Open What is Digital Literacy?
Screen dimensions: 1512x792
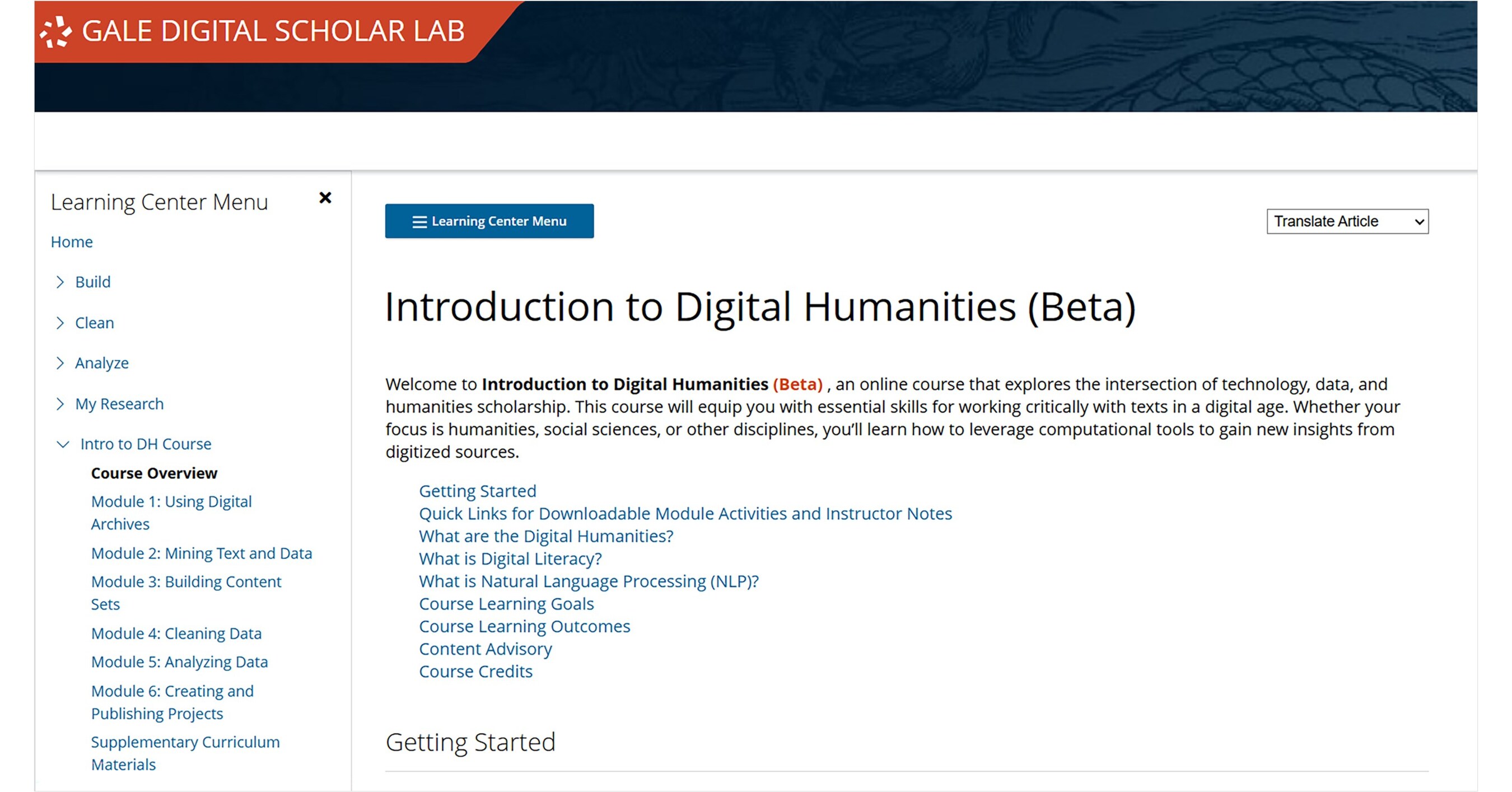pos(510,558)
